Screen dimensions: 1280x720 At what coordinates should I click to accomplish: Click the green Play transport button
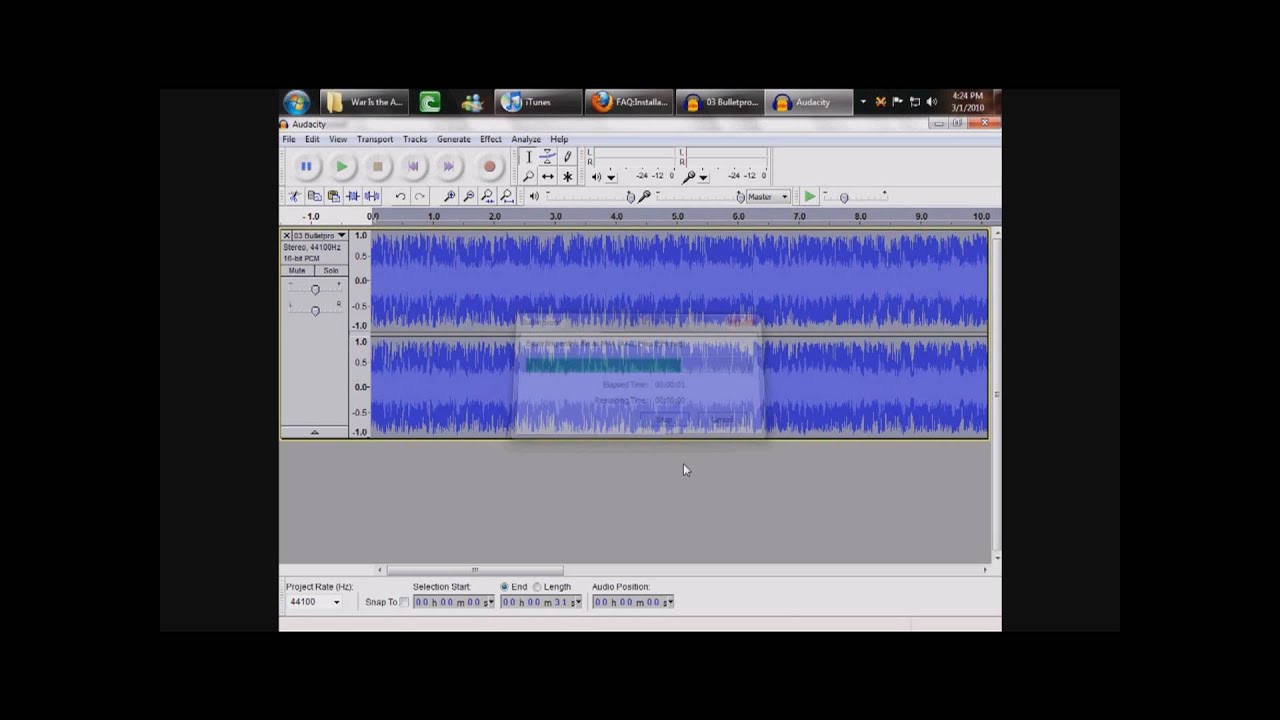342,167
